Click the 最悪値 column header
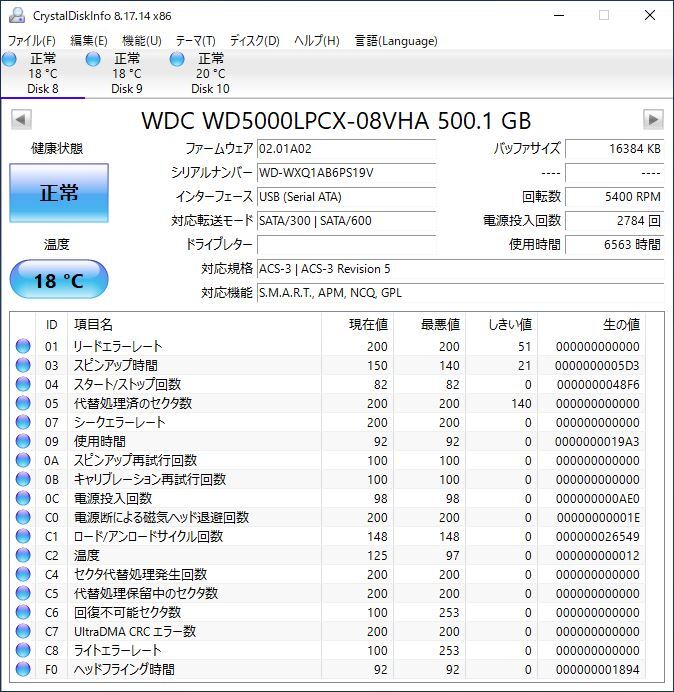Screen dimensions: 674x692 [440, 324]
